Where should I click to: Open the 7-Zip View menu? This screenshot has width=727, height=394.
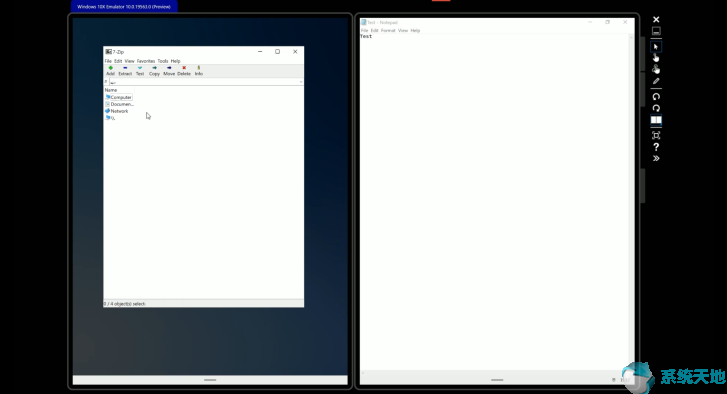tap(129, 61)
